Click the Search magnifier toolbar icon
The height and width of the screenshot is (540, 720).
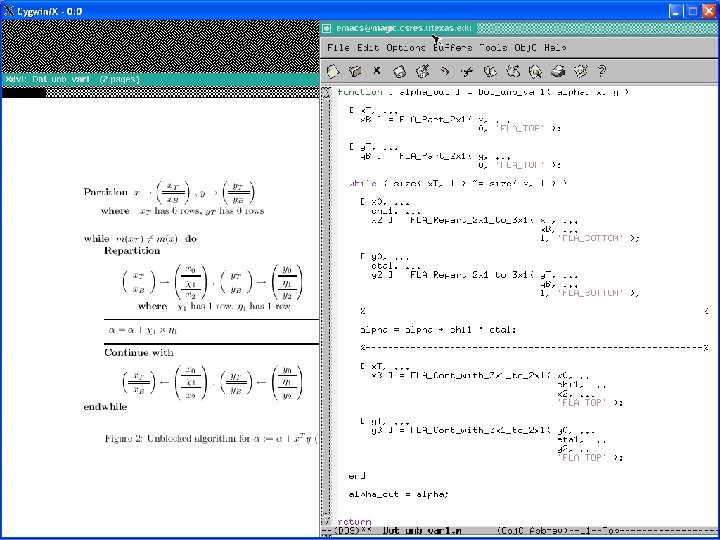click(x=535, y=71)
